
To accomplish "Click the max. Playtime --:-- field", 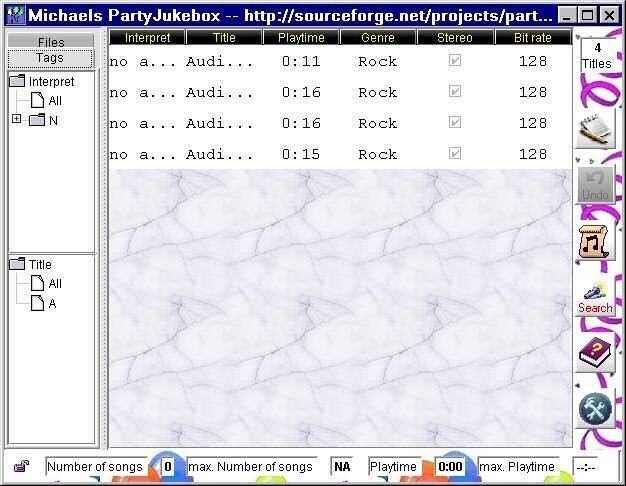I will tap(586, 466).
